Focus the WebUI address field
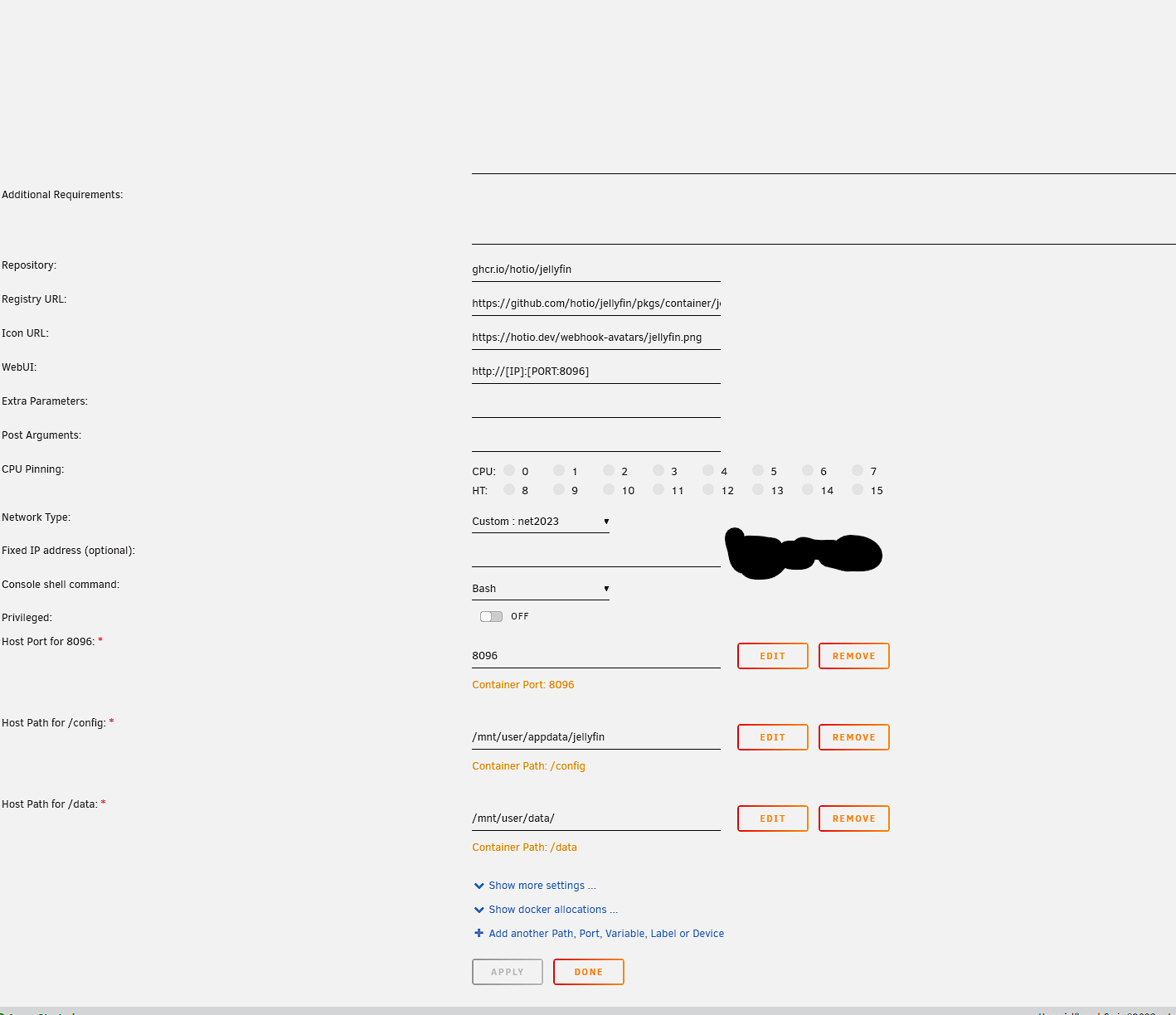Viewport: 1176px width, 1015px height. (595, 372)
